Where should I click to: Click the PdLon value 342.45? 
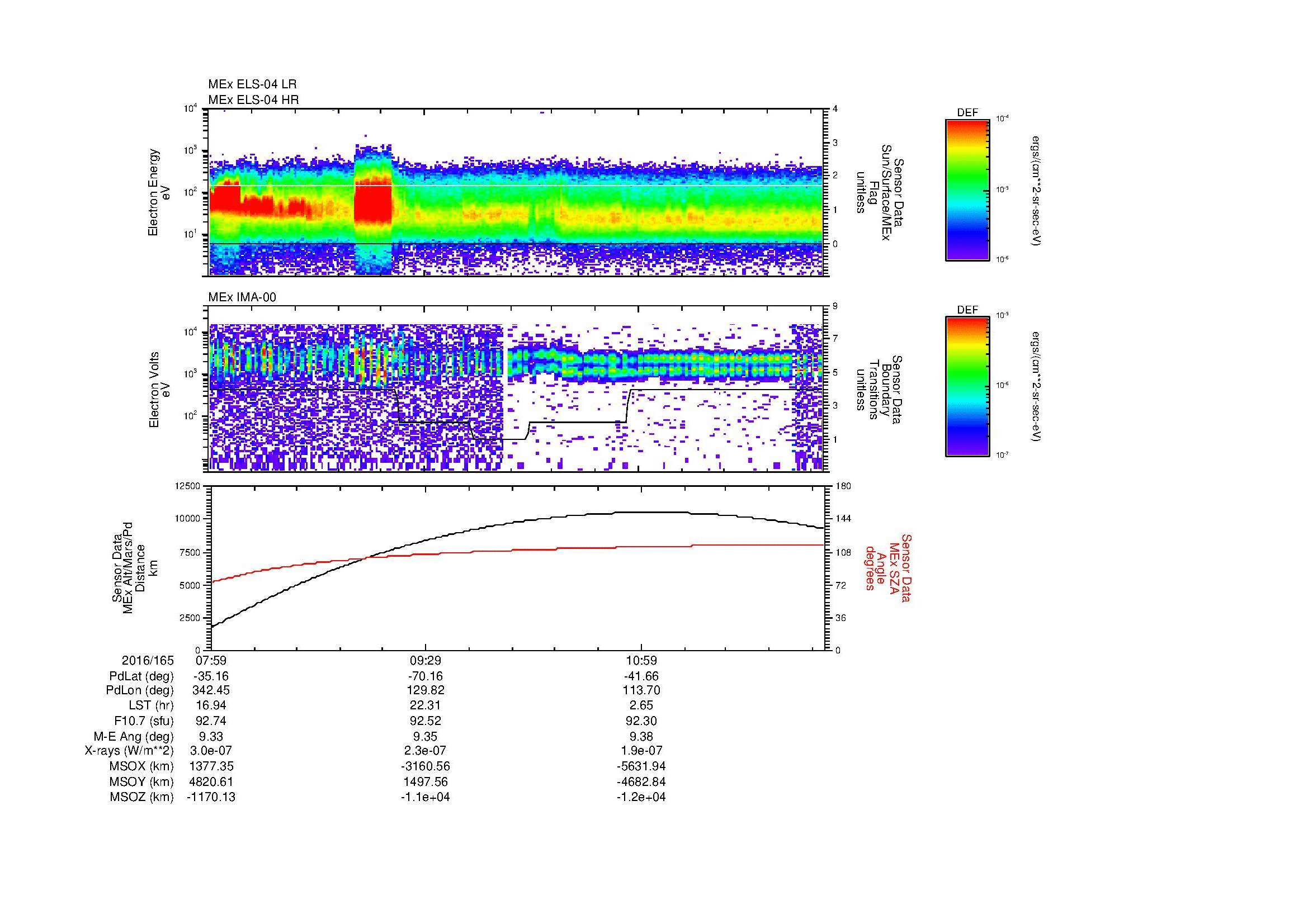(x=211, y=690)
